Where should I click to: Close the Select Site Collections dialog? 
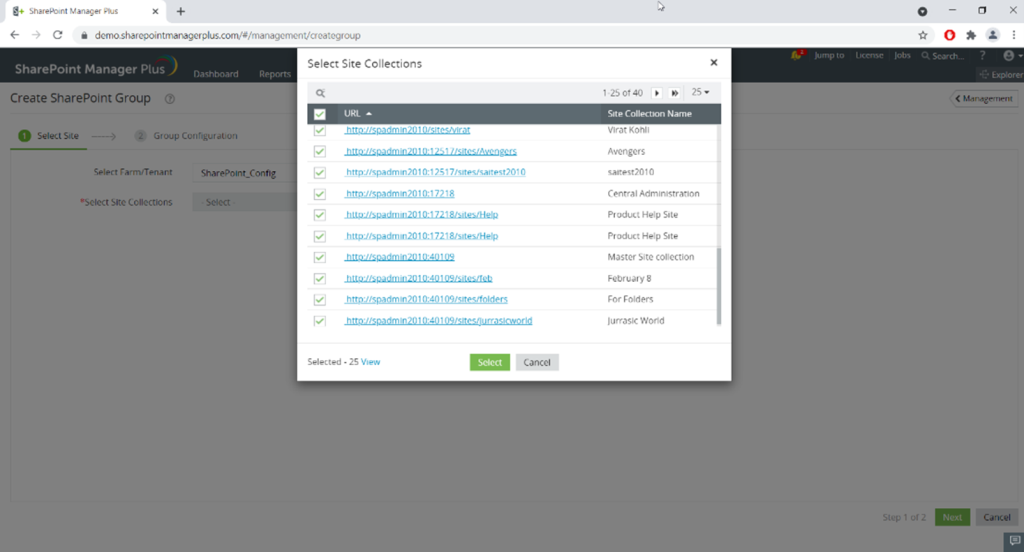(714, 63)
